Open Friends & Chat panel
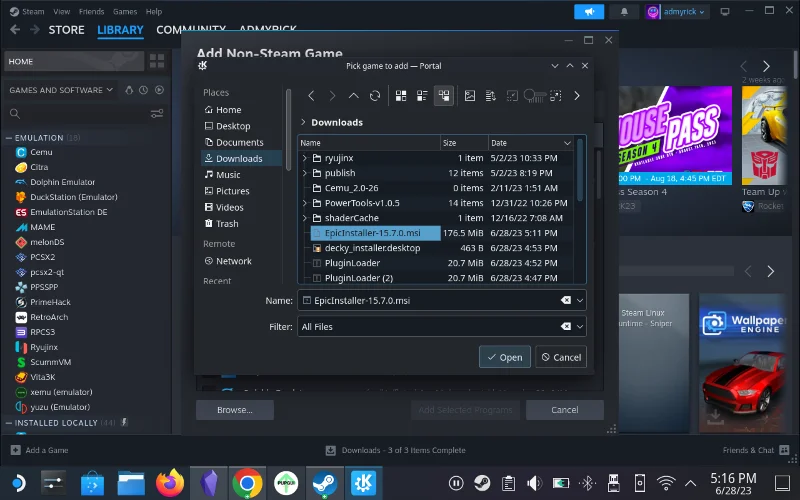 coord(756,450)
